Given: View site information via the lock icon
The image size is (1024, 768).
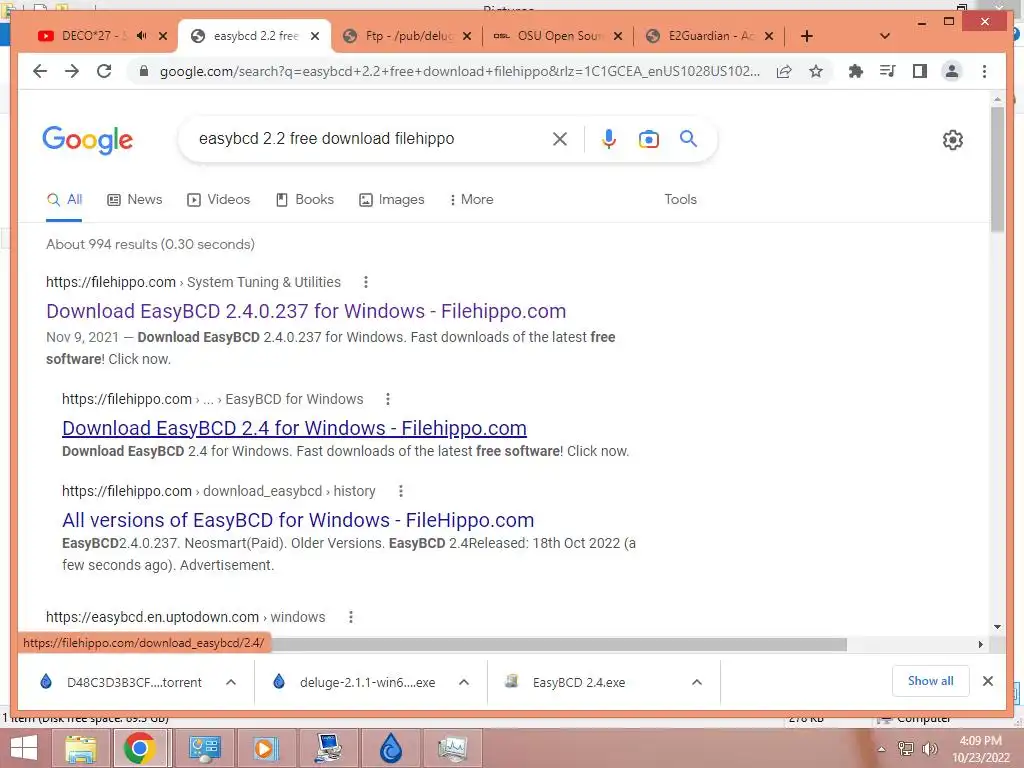Looking at the screenshot, I should [144, 71].
